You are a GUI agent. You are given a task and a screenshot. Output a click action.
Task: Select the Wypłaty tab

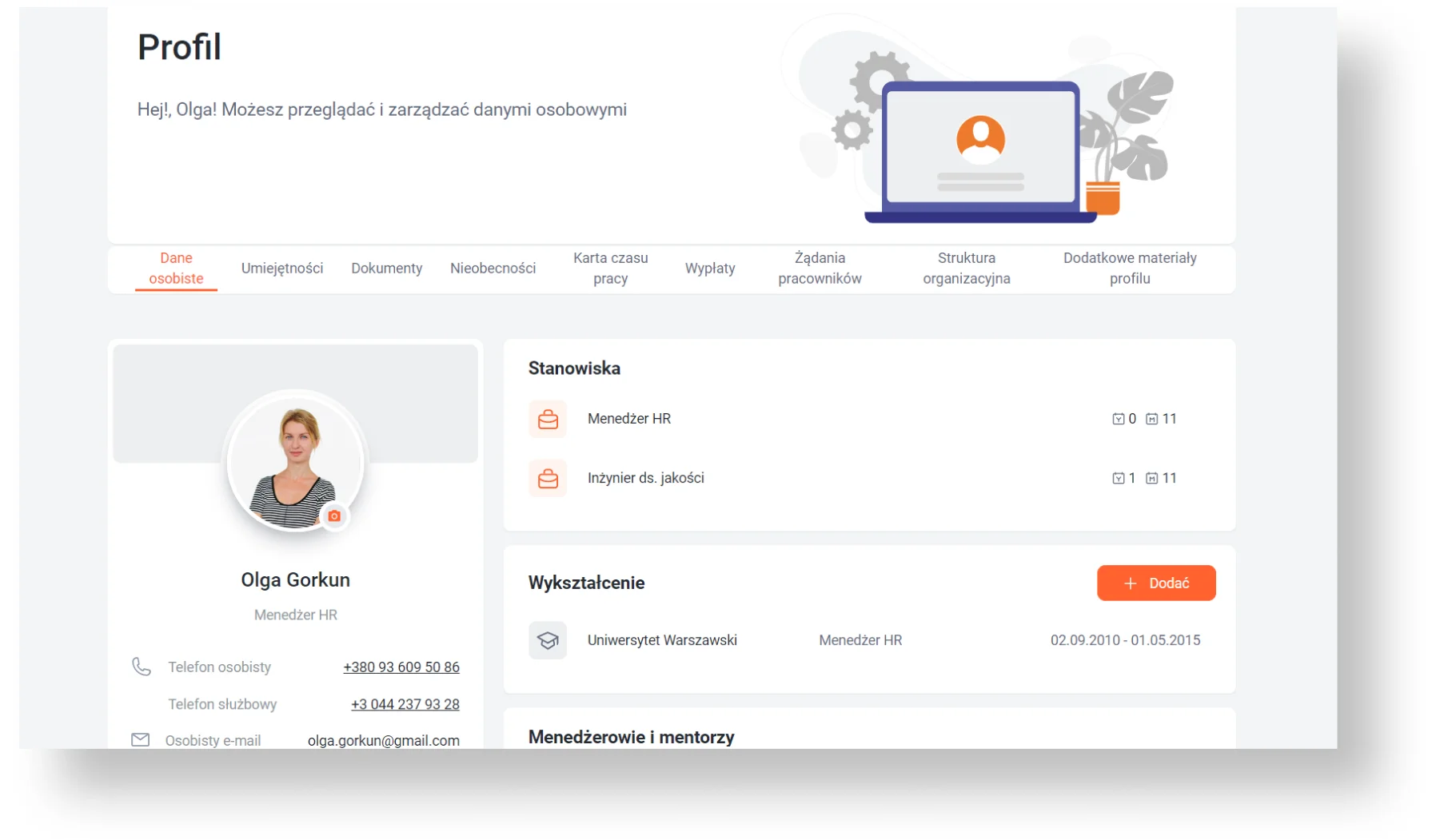710,269
